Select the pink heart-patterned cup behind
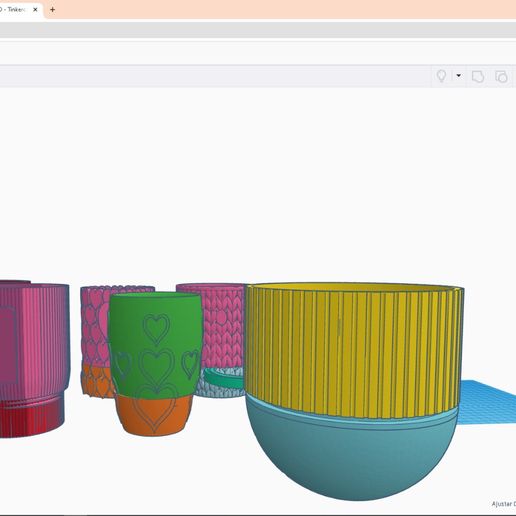The image size is (516, 516). click(x=95, y=327)
